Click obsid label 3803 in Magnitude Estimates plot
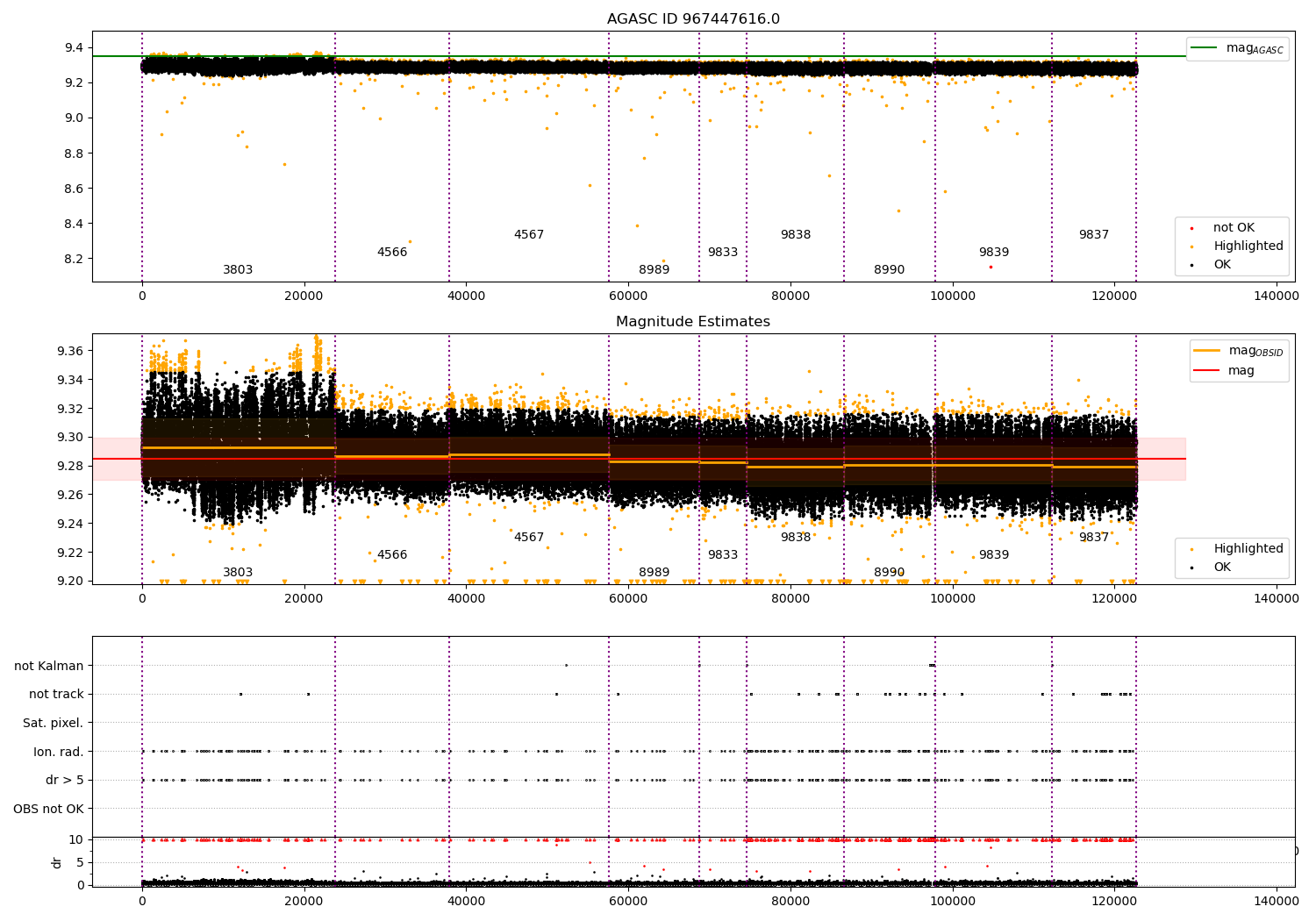This screenshot has width=1316, height=921. click(238, 573)
